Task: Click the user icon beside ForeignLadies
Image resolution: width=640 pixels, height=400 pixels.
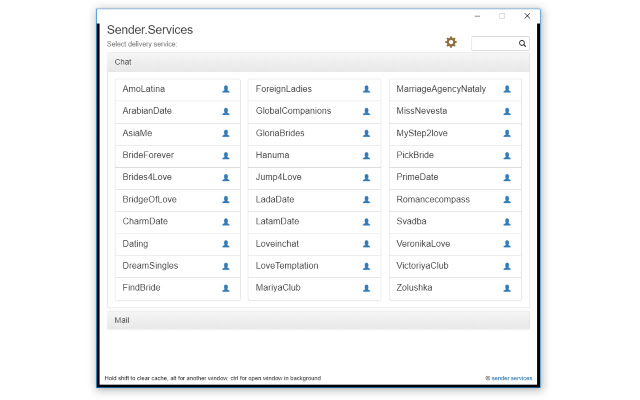Action: point(367,89)
